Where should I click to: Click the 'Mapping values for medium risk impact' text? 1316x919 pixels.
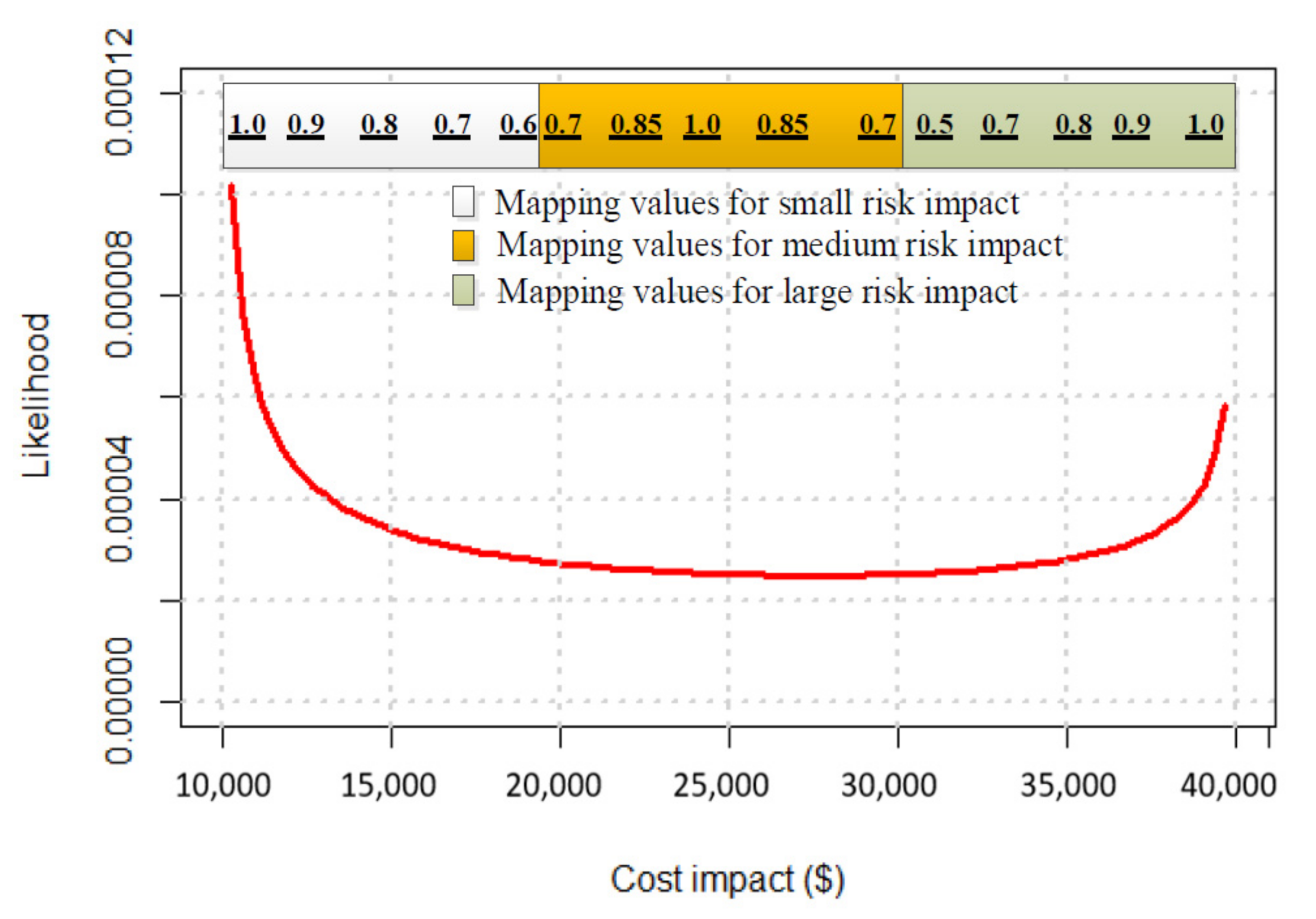pyautogui.click(x=779, y=245)
